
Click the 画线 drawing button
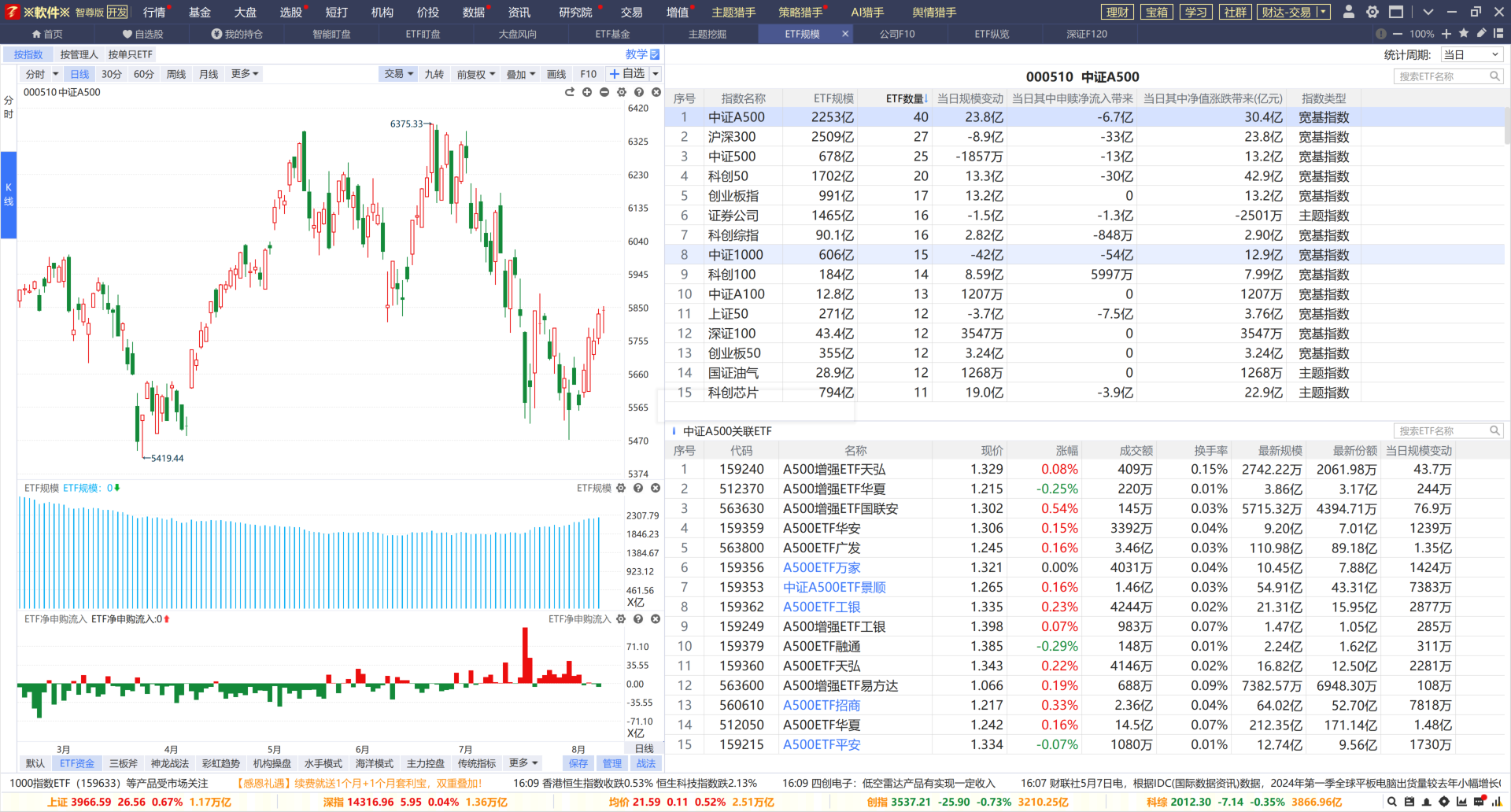coord(556,74)
